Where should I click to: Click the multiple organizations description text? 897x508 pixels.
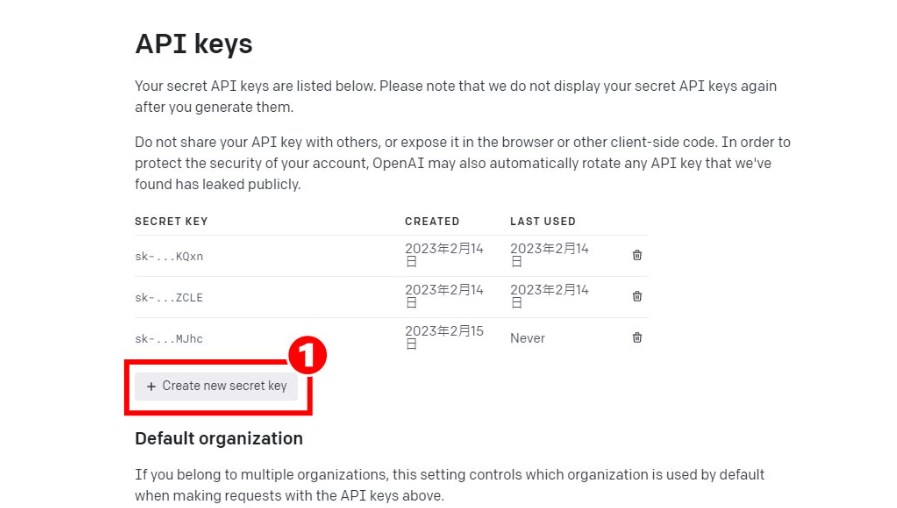(x=449, y=484)
